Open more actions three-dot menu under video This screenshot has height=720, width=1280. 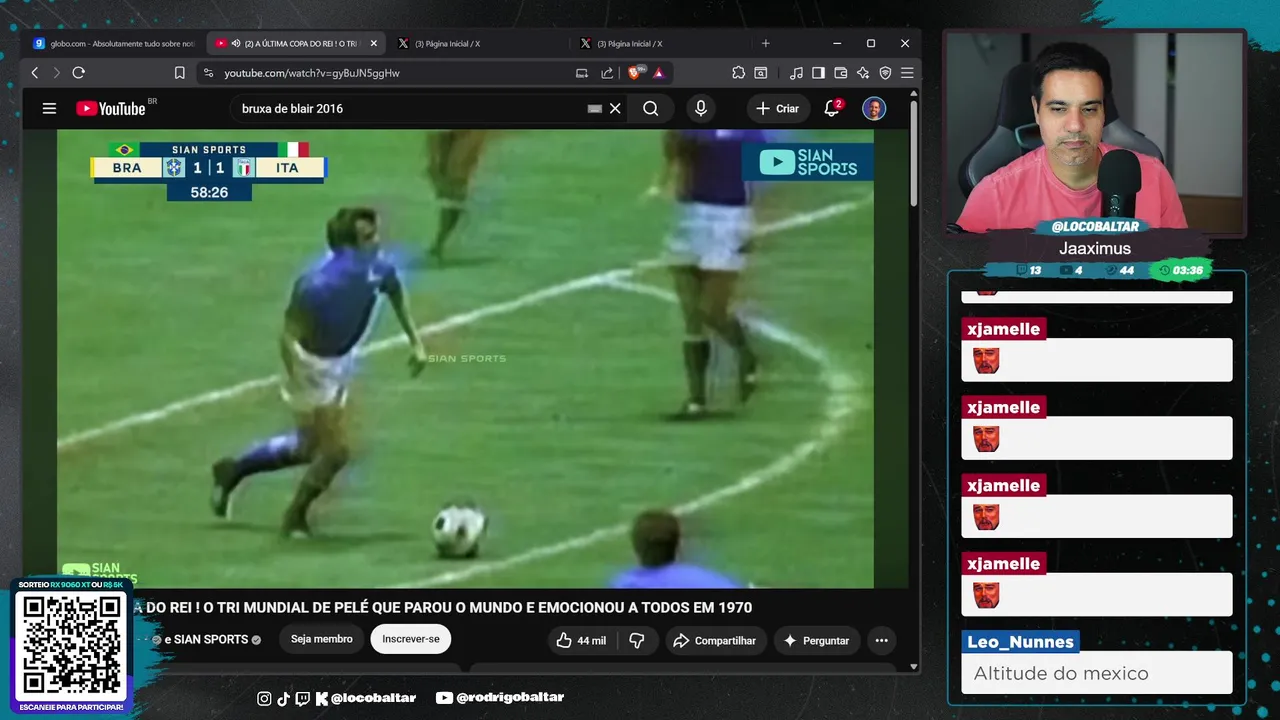pyautogui.click(x=881, y=640)
